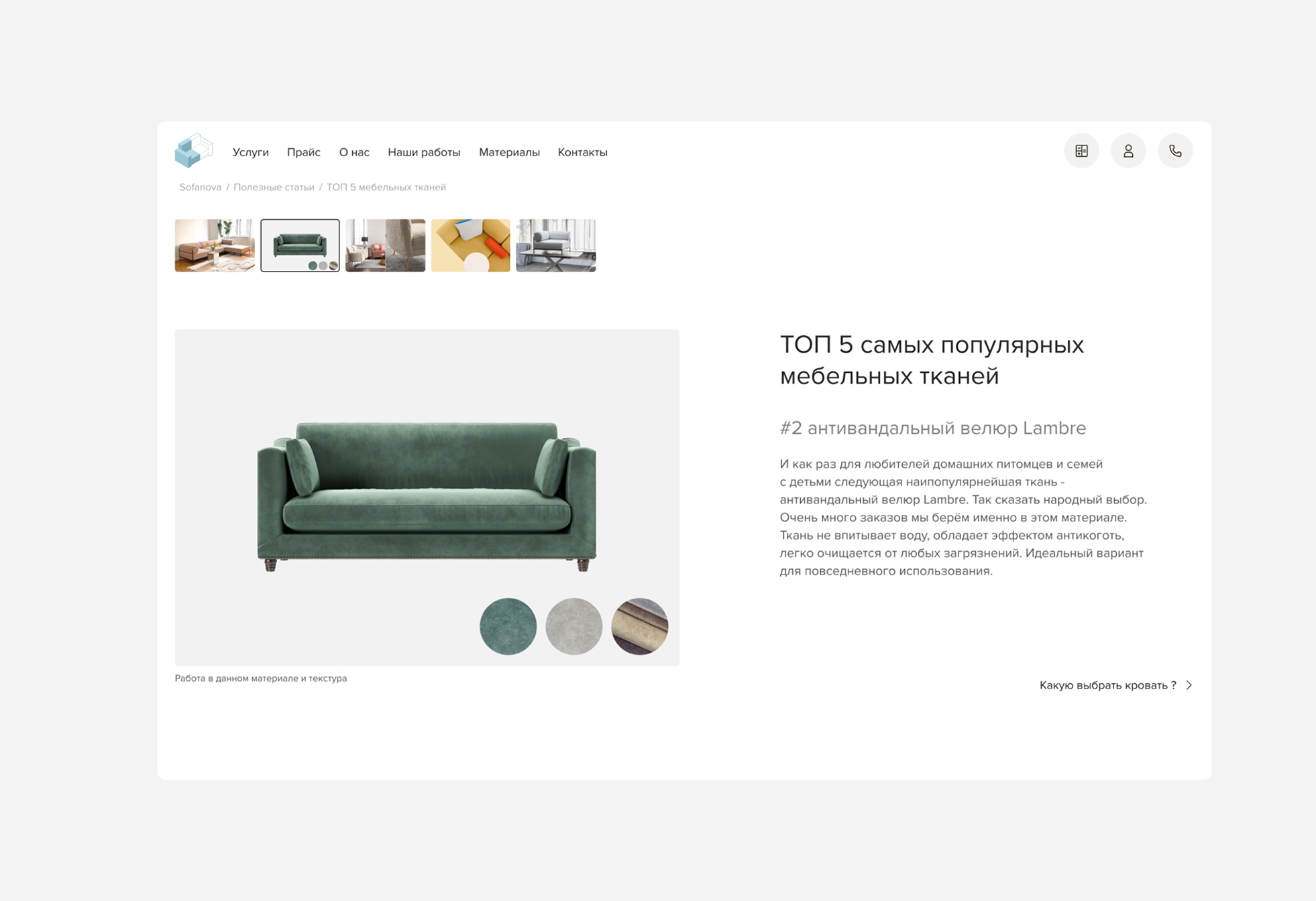Click the Sofanova cube logo
Viewport: 1316px width, 901px height.
pos(194,150)
